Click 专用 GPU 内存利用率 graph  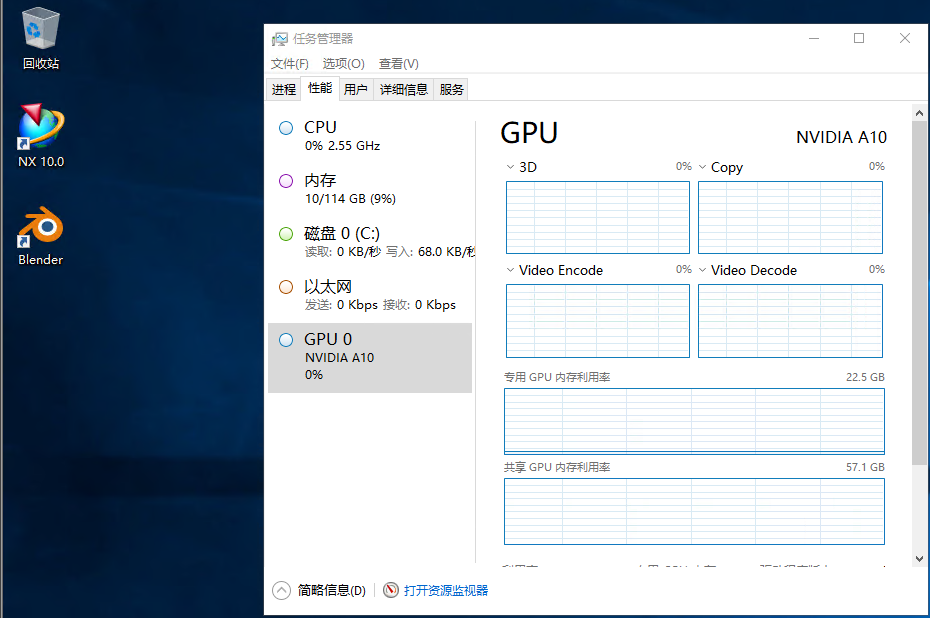point(694,421)
